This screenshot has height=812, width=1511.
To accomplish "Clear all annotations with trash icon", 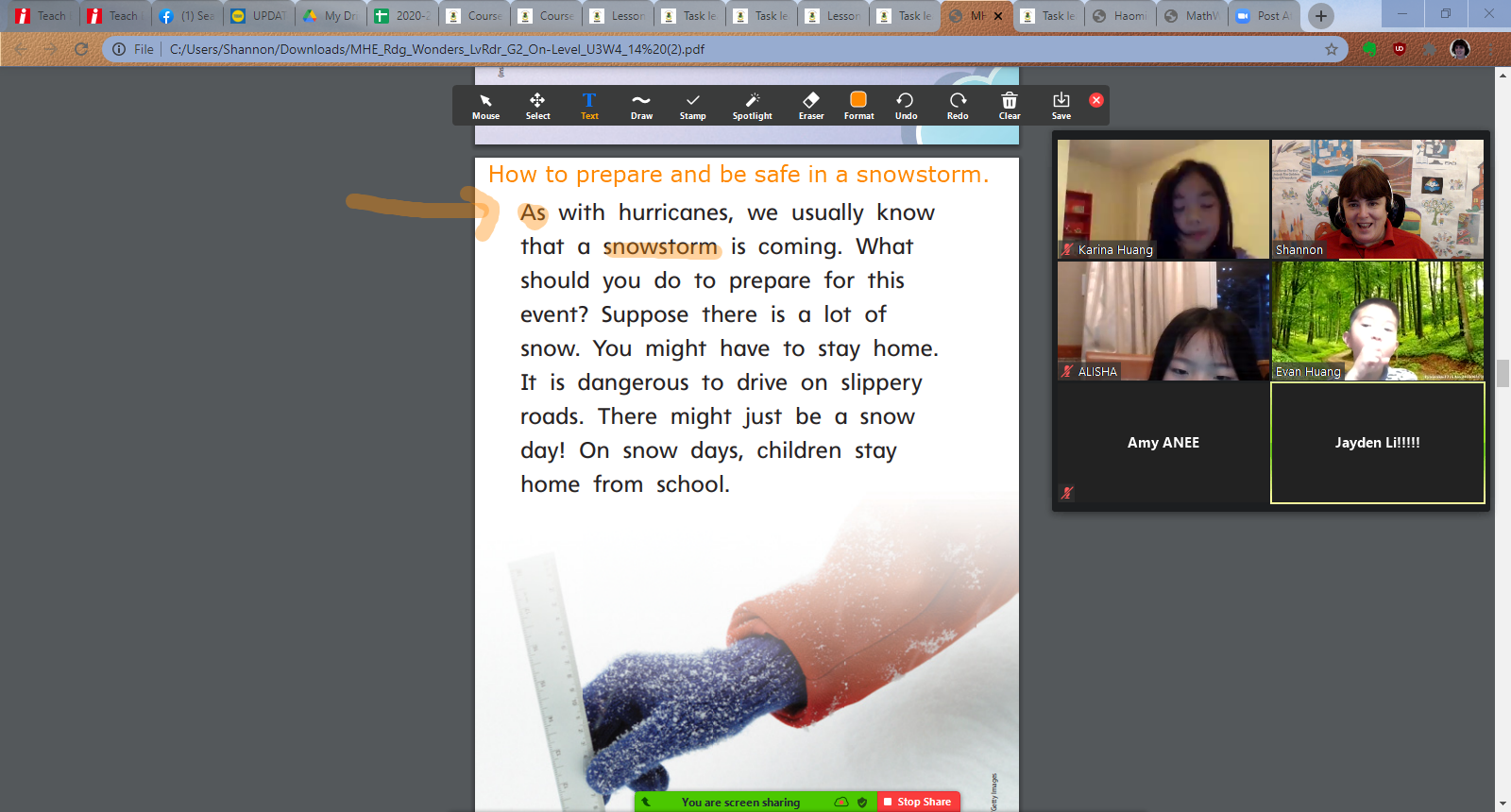I will (x=1010, y=106).
